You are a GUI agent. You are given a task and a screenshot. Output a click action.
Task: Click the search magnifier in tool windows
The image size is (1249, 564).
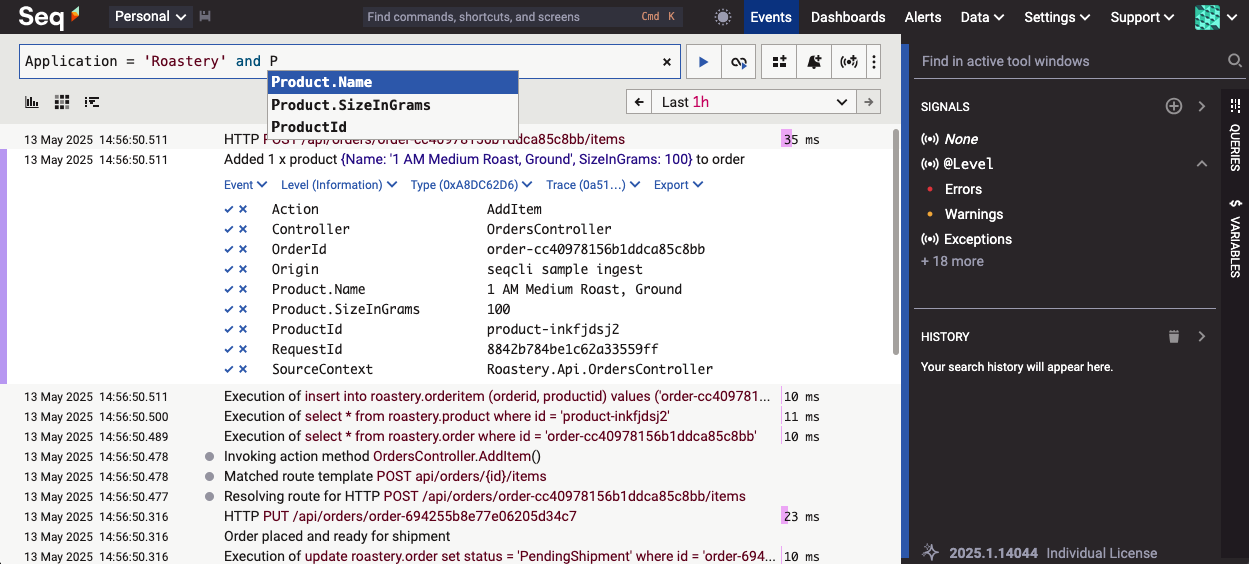1234,62
